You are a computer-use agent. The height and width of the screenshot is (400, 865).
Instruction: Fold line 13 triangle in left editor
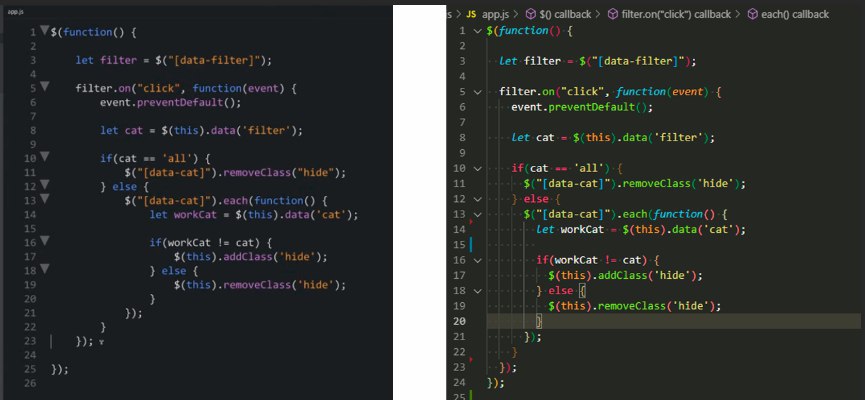pyautogui.click(x=45, y=199)
